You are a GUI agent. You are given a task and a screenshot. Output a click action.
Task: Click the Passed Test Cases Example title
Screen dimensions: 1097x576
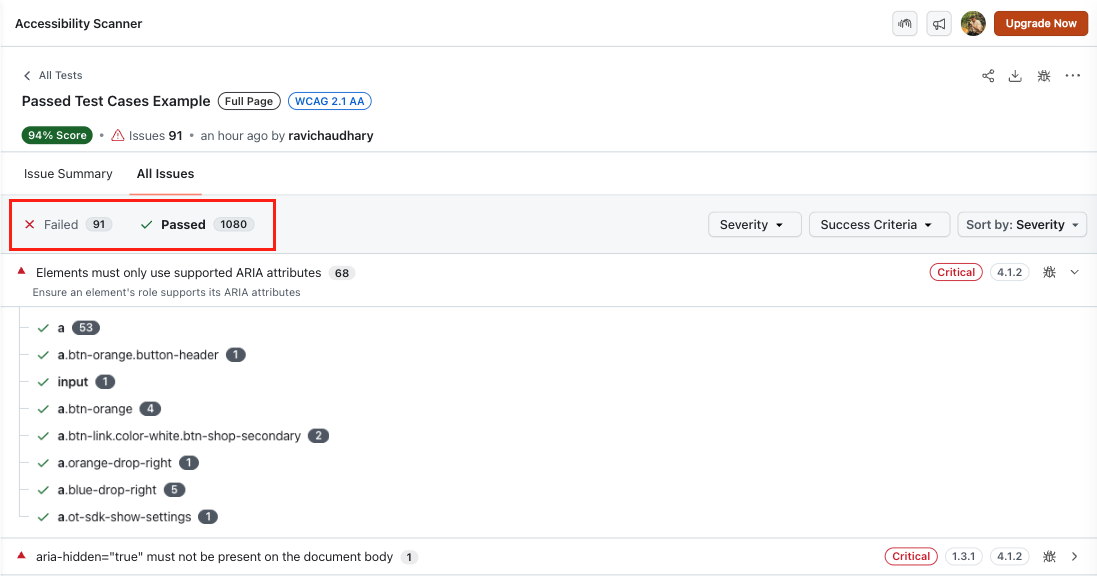coord(116,101)
